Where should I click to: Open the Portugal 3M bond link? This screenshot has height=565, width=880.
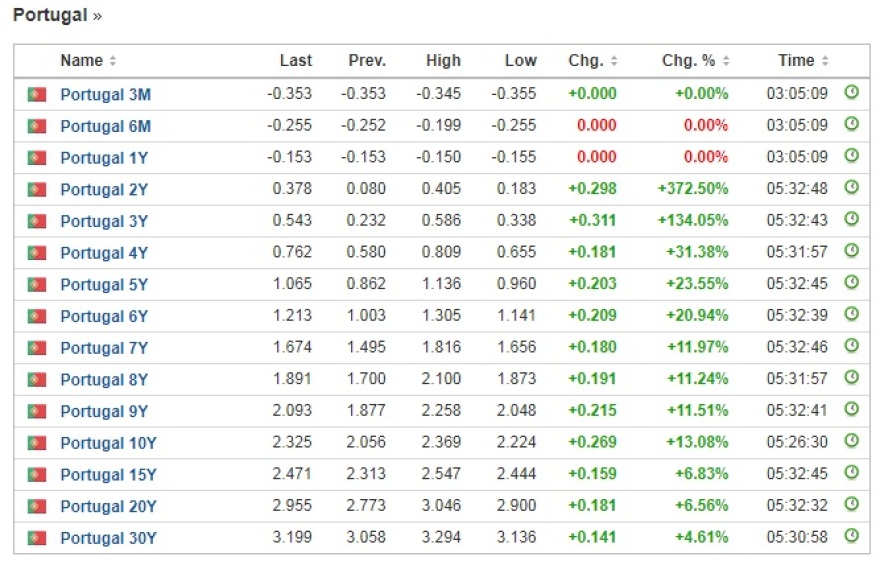tap(105, 94)
